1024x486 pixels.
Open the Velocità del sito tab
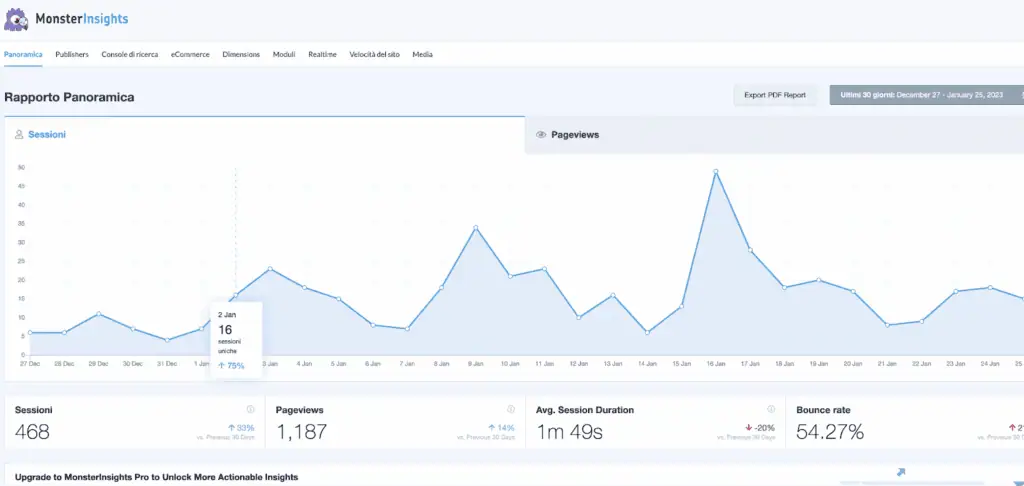[x=374, y=54]
